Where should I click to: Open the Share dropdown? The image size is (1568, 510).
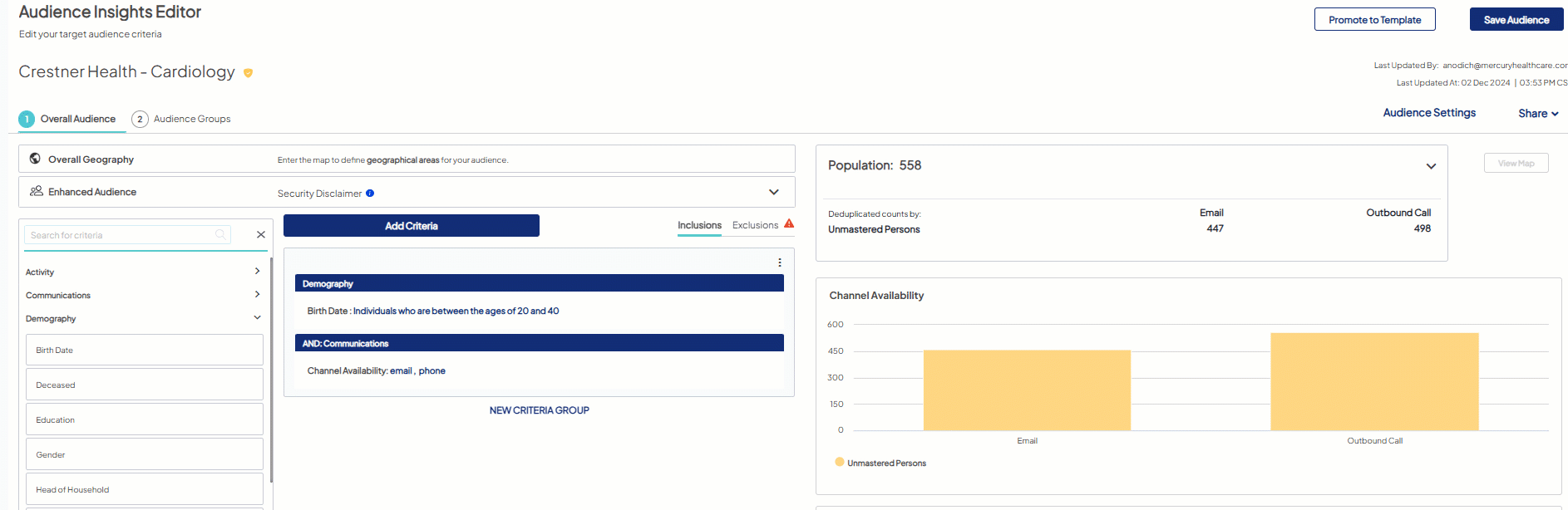click(x=1537, y=114)
